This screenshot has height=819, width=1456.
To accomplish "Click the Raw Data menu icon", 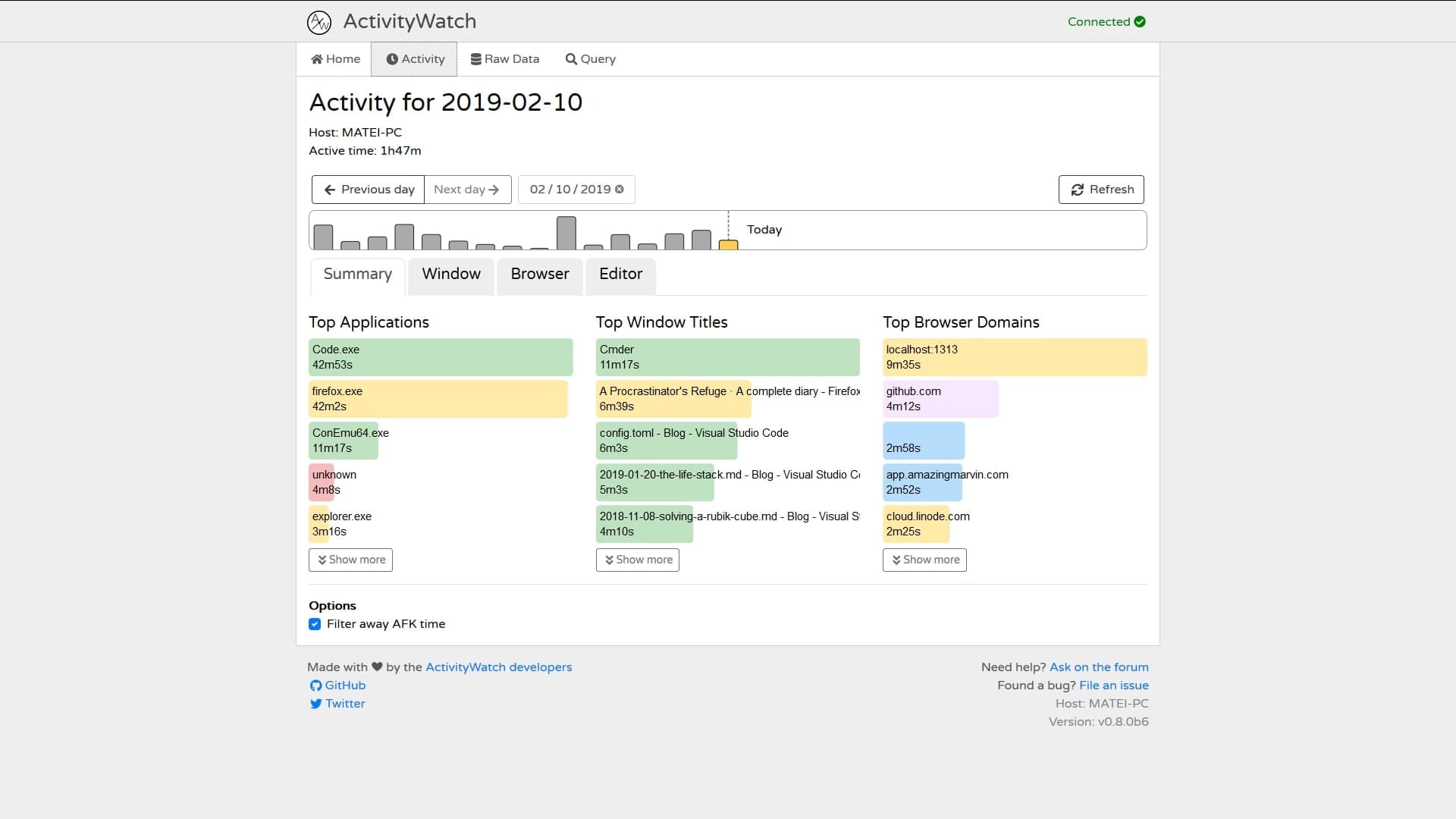I will (476, 59).
